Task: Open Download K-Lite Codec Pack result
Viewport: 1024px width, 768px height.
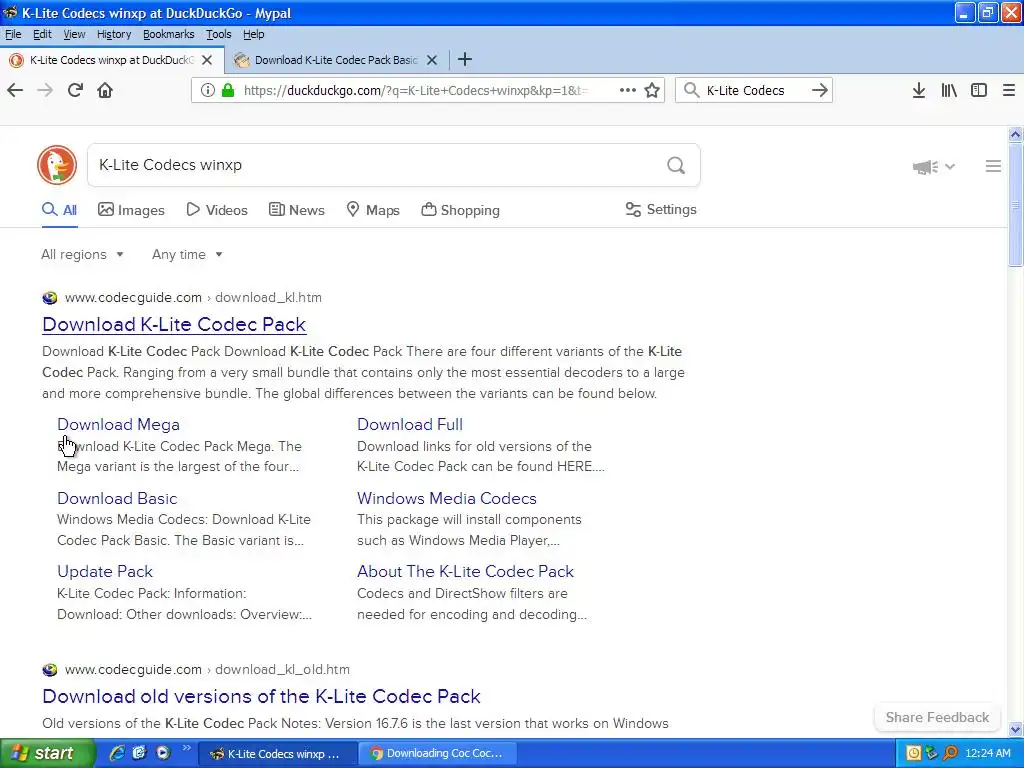Action: [174, 325]
